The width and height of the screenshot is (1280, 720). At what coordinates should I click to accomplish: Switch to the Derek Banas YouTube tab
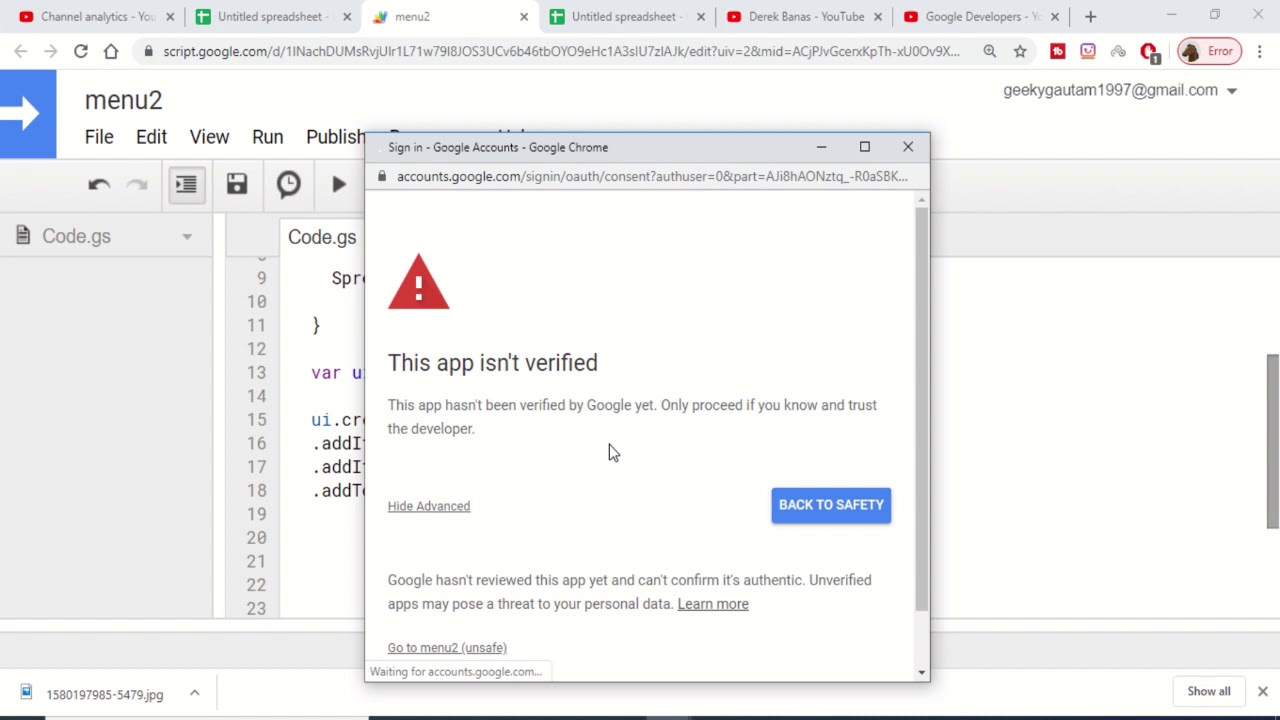[x=805, y=17]
